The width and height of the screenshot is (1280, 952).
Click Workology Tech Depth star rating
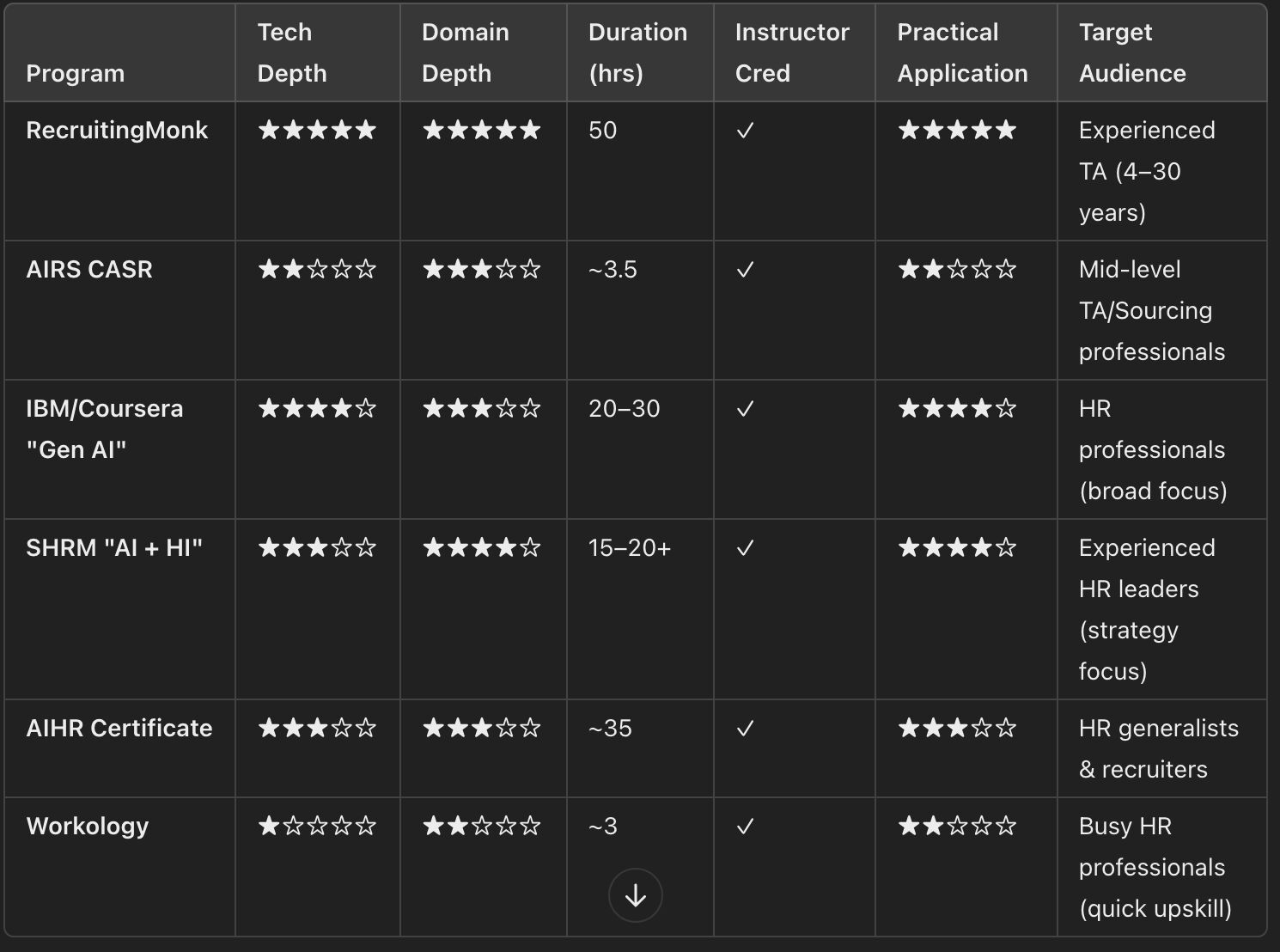coord(317,827)
